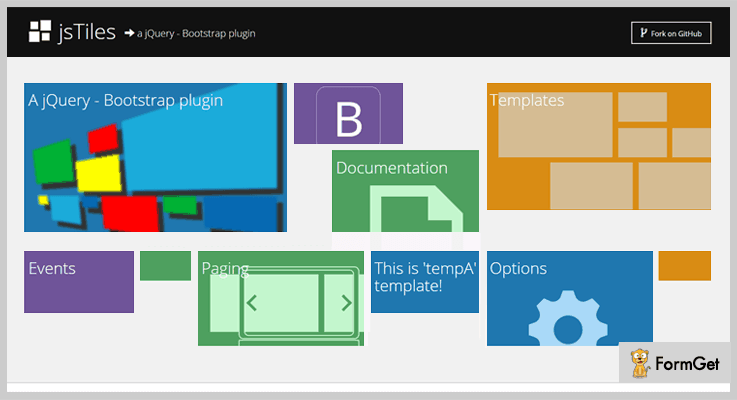
Task: Open the Options tile
Action: [570, 298]
